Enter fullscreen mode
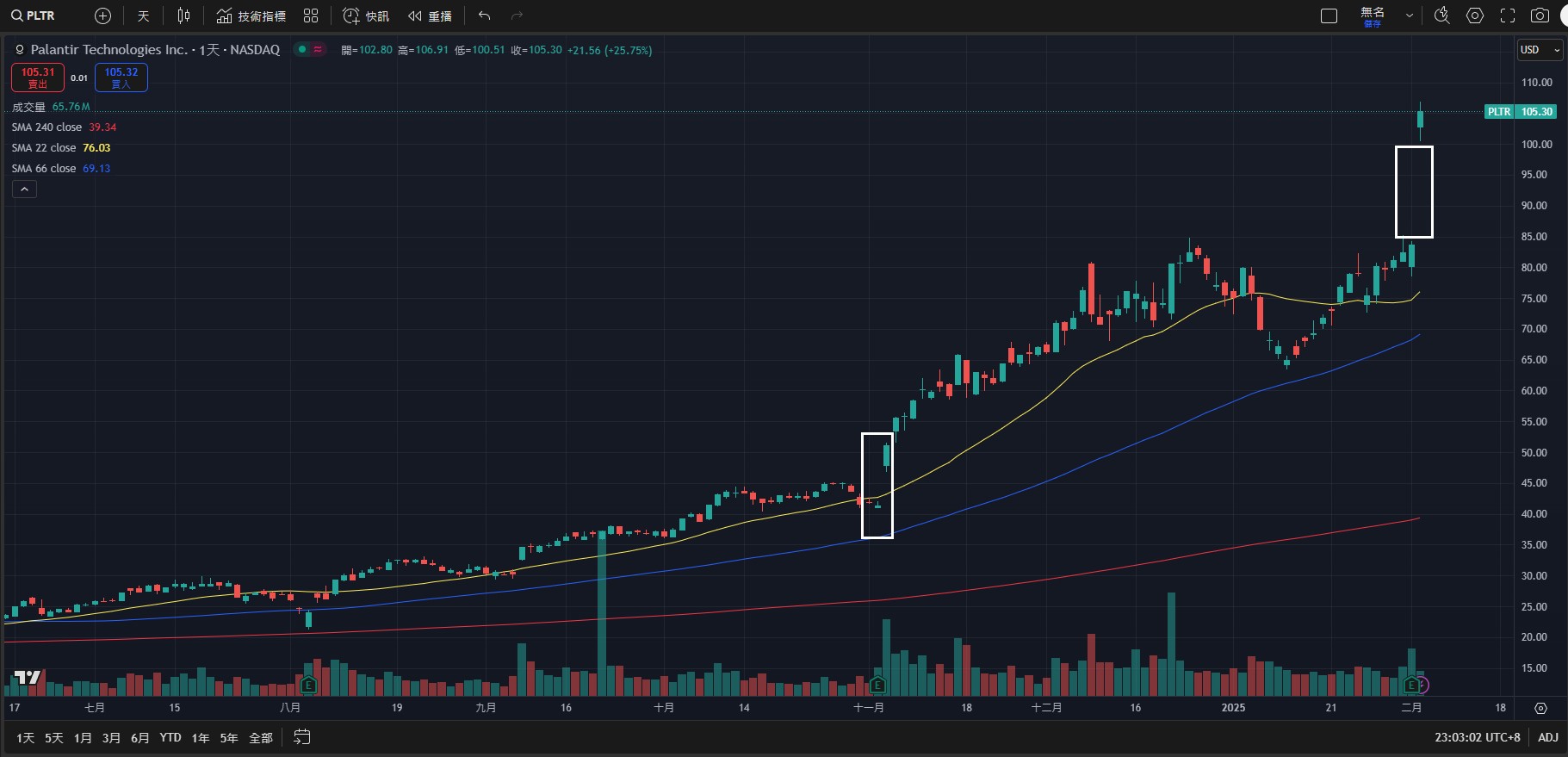 (1507, 16)
